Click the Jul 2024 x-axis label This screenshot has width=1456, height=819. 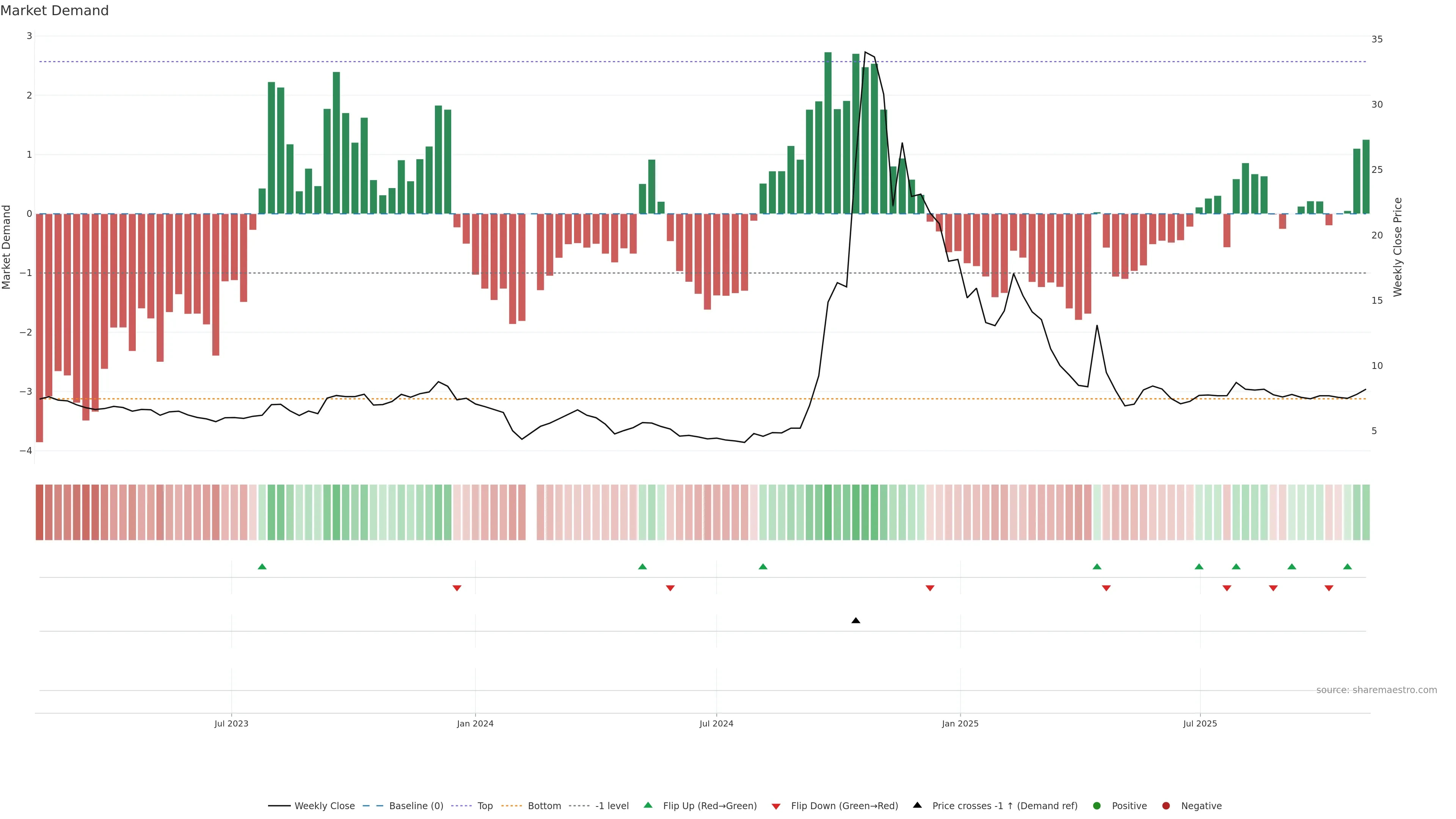pos(716,723)
